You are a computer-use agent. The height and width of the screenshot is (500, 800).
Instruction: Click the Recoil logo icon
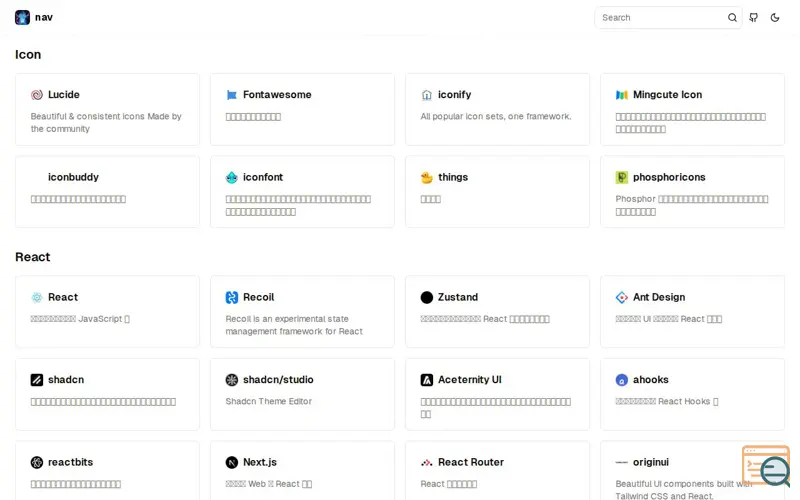tap(232, 297)
